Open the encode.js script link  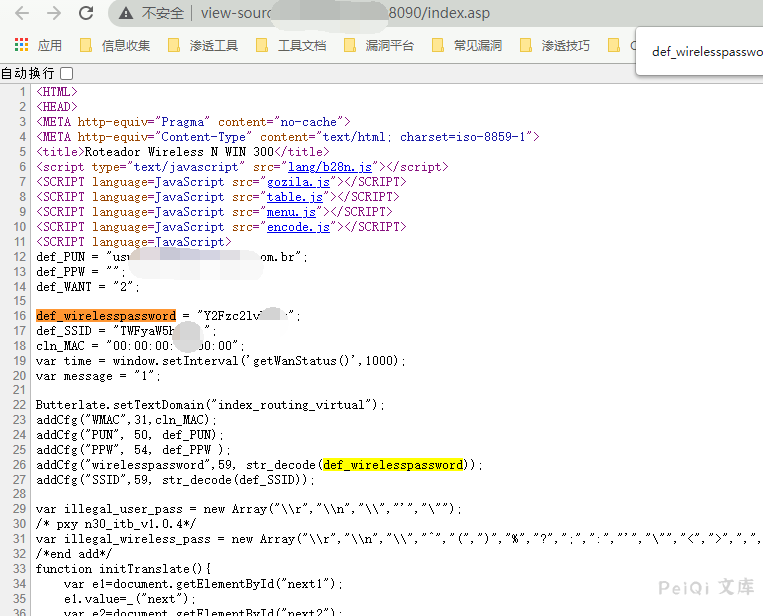298,227
